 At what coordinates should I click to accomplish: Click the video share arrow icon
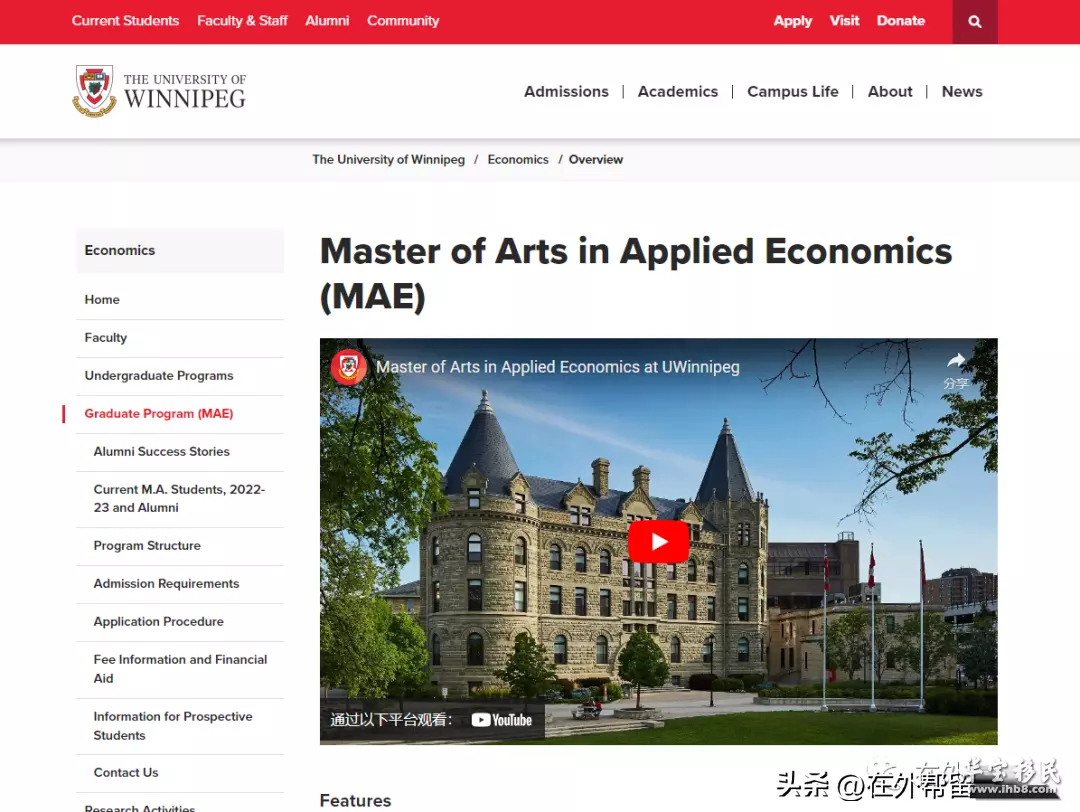coord(956,360)
